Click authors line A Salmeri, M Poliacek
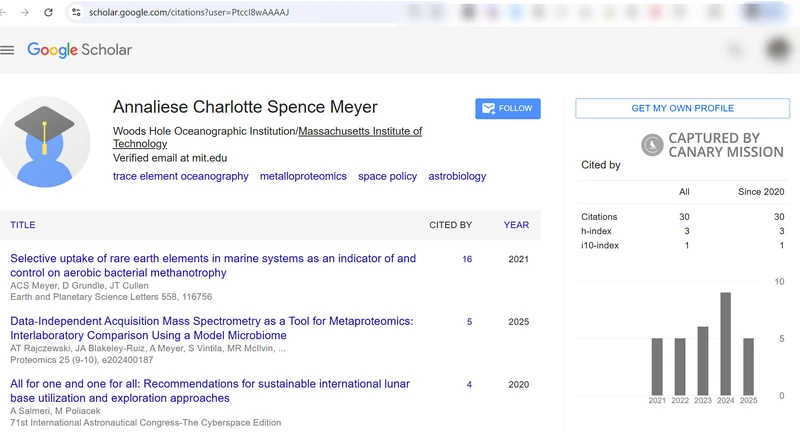The height and width of the screenshot is (432, 800). pos(55,411)
